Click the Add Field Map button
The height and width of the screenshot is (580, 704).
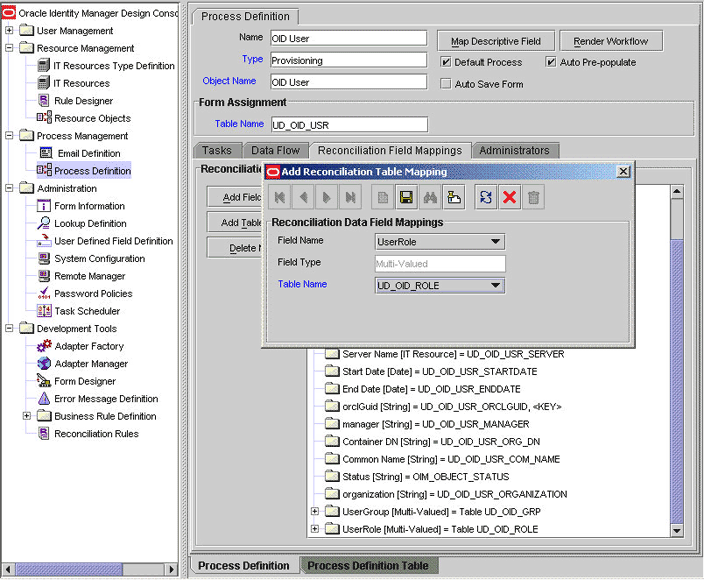(235, 197)
